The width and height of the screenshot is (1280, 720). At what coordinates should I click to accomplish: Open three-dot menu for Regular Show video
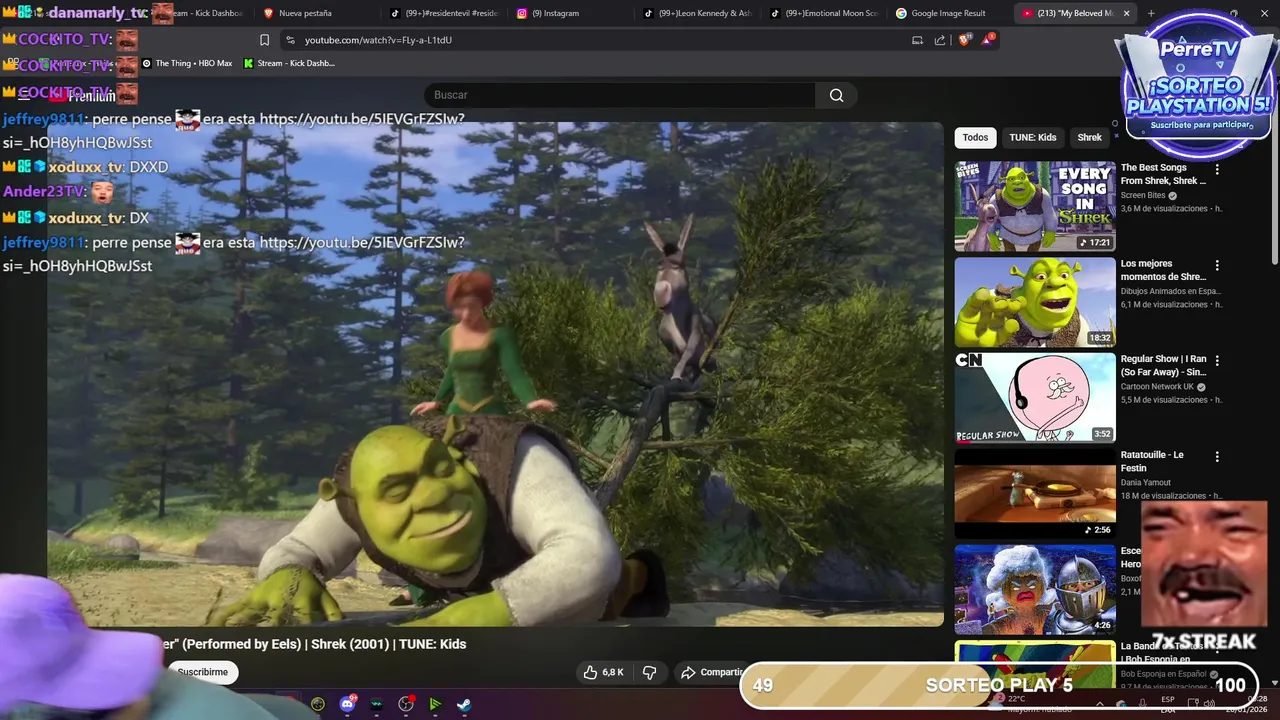pos(1217,360)
